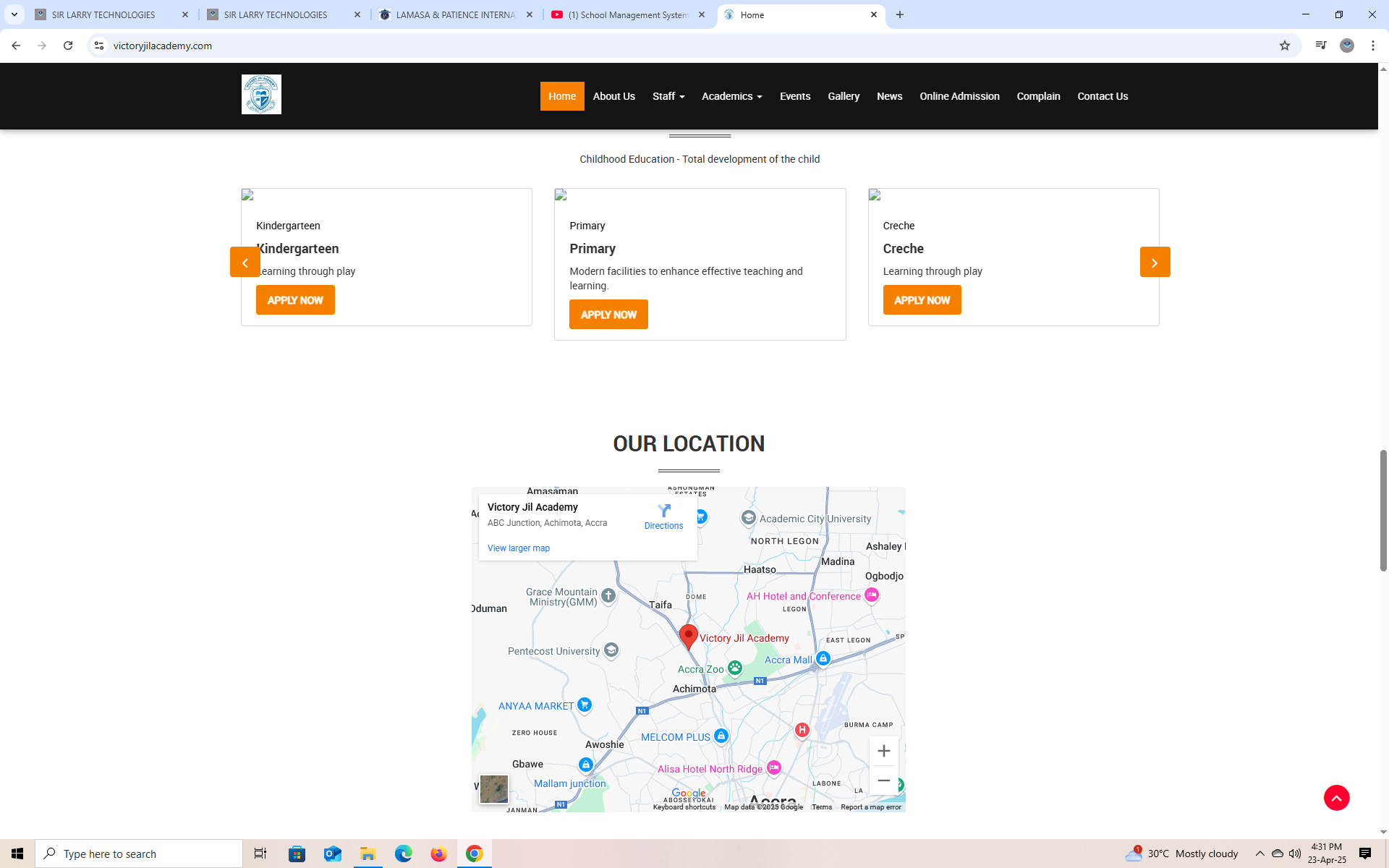This screenshot has height=868, width=1389.
Task: Reload the page
Action: (68, 46)
